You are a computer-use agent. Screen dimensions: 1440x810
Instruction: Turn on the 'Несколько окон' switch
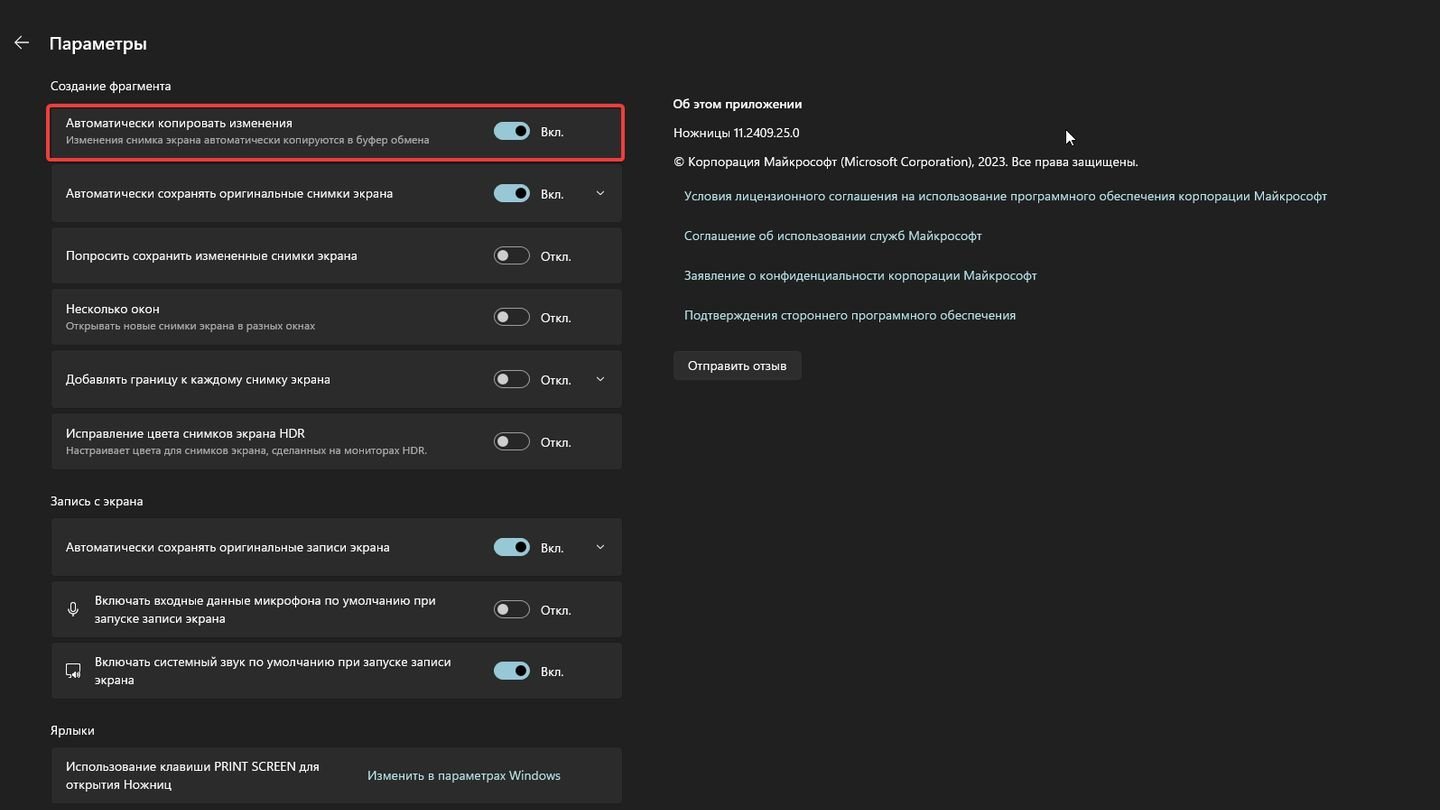point(511,317)
